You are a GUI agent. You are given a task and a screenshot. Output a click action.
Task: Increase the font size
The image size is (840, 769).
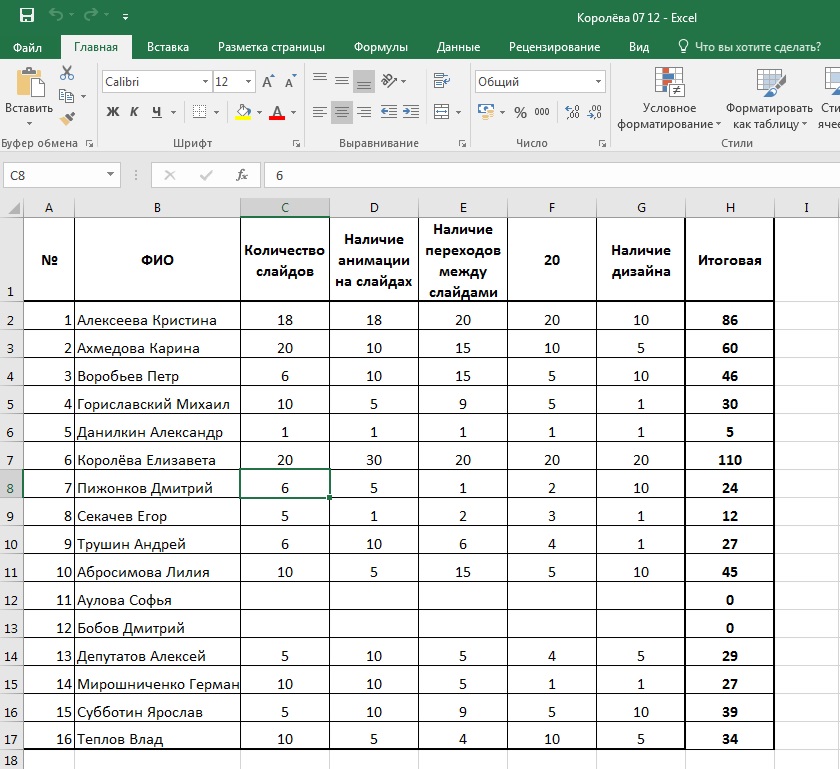pos(268,81)
